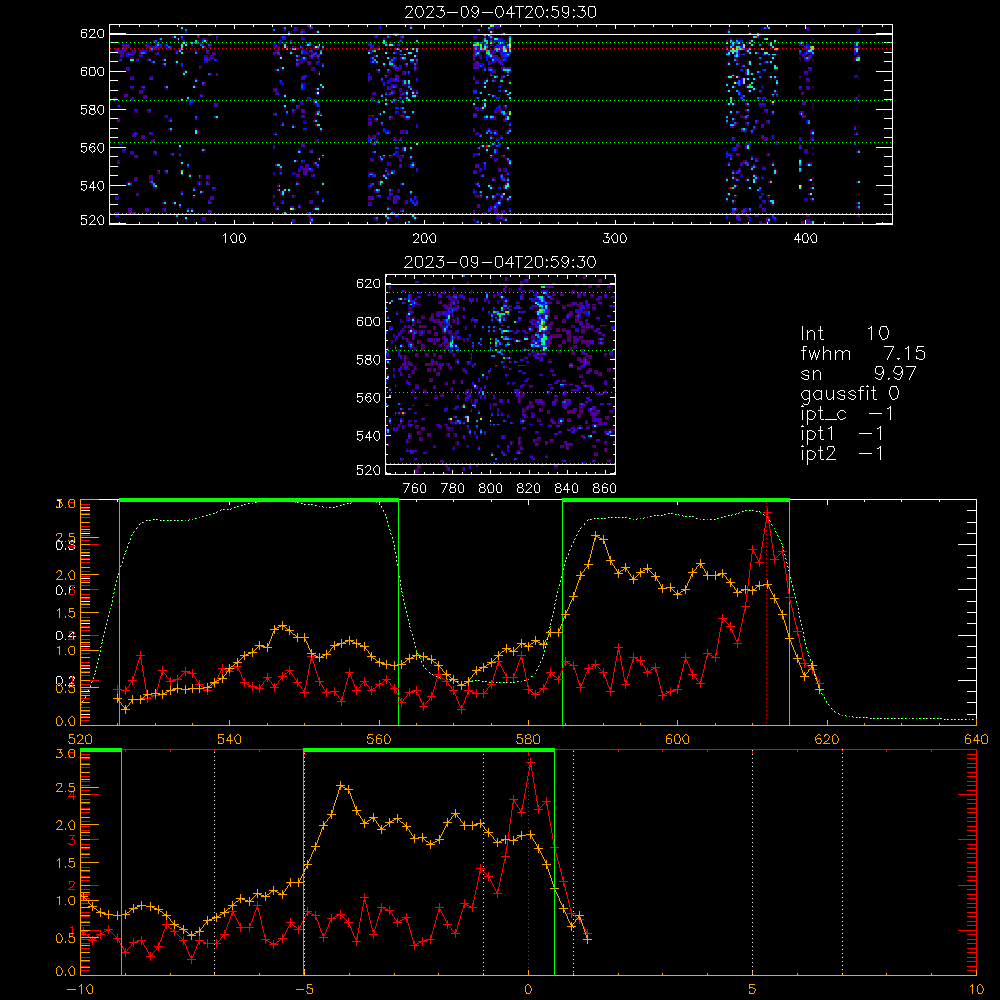1000x1000 pixels.
Task: Click the 540 y-axis label of top plot
Action: [92, 186]
